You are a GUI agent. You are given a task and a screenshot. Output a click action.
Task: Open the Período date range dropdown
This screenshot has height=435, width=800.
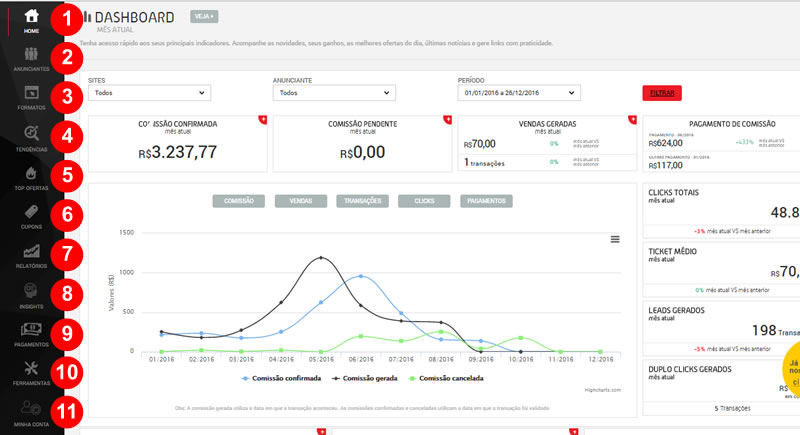click(x=518, y=93)
